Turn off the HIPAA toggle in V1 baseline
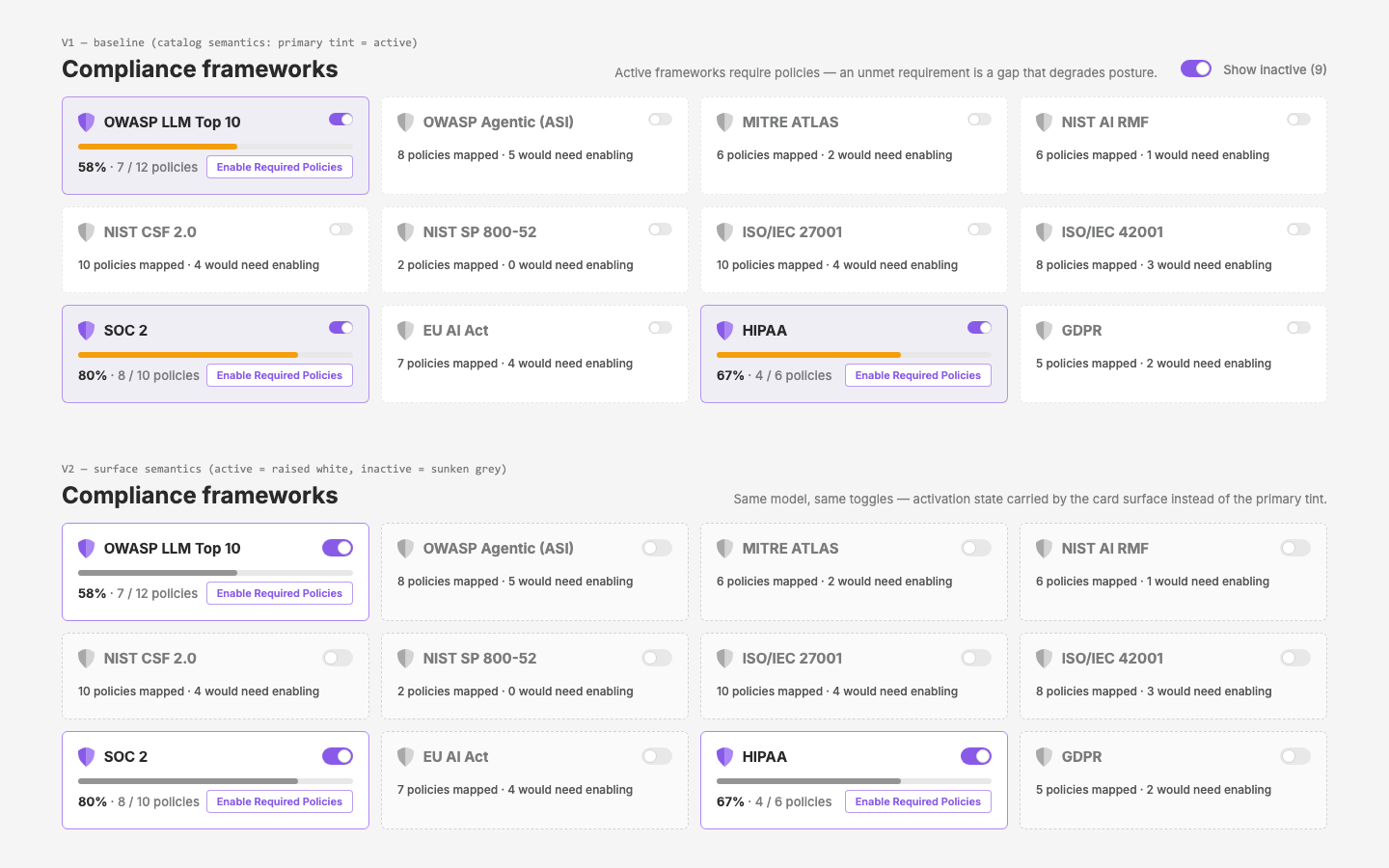The image size is (1389, 868). click(979, 328)
